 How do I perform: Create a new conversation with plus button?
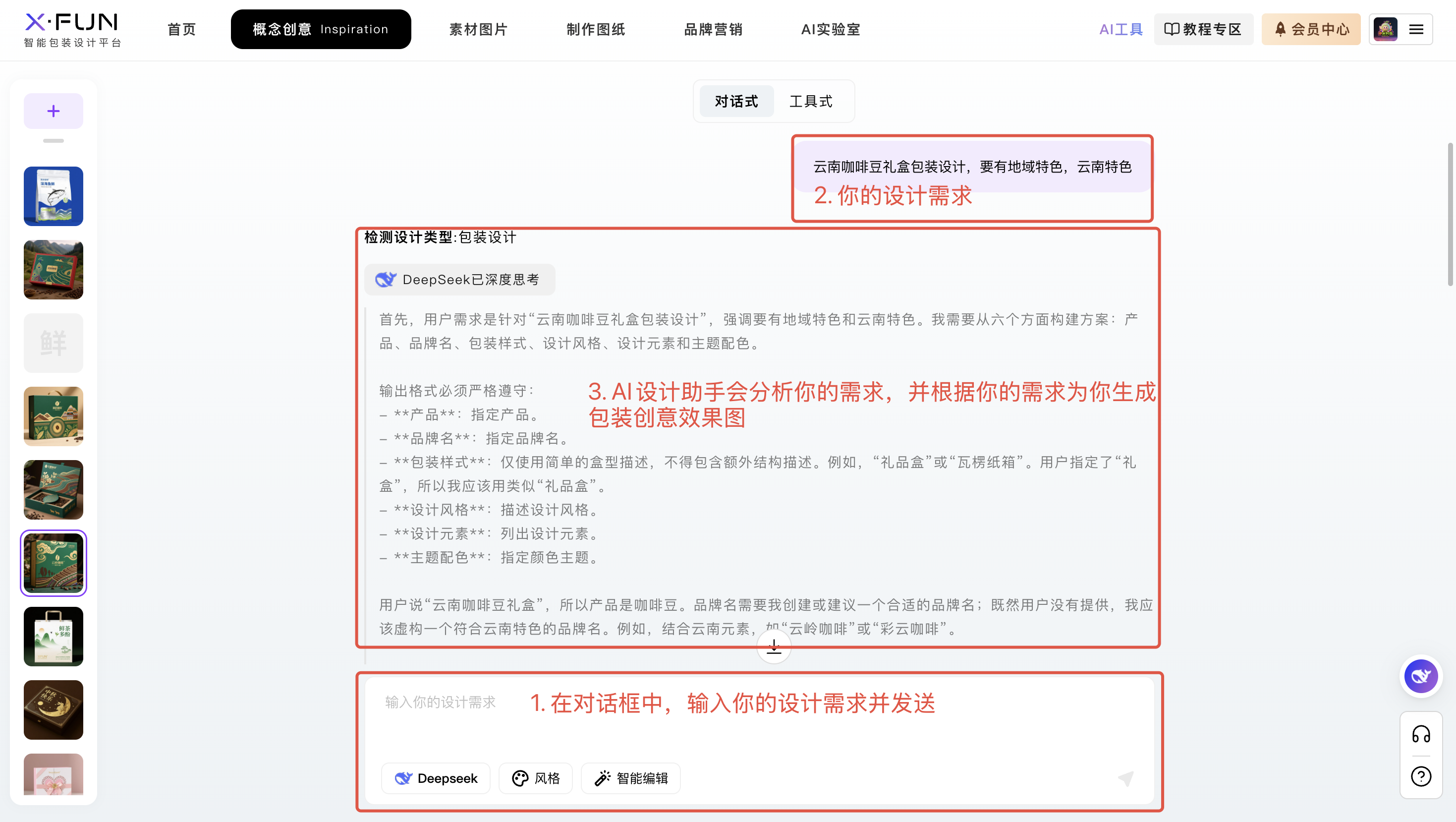[x=54, y=111]
